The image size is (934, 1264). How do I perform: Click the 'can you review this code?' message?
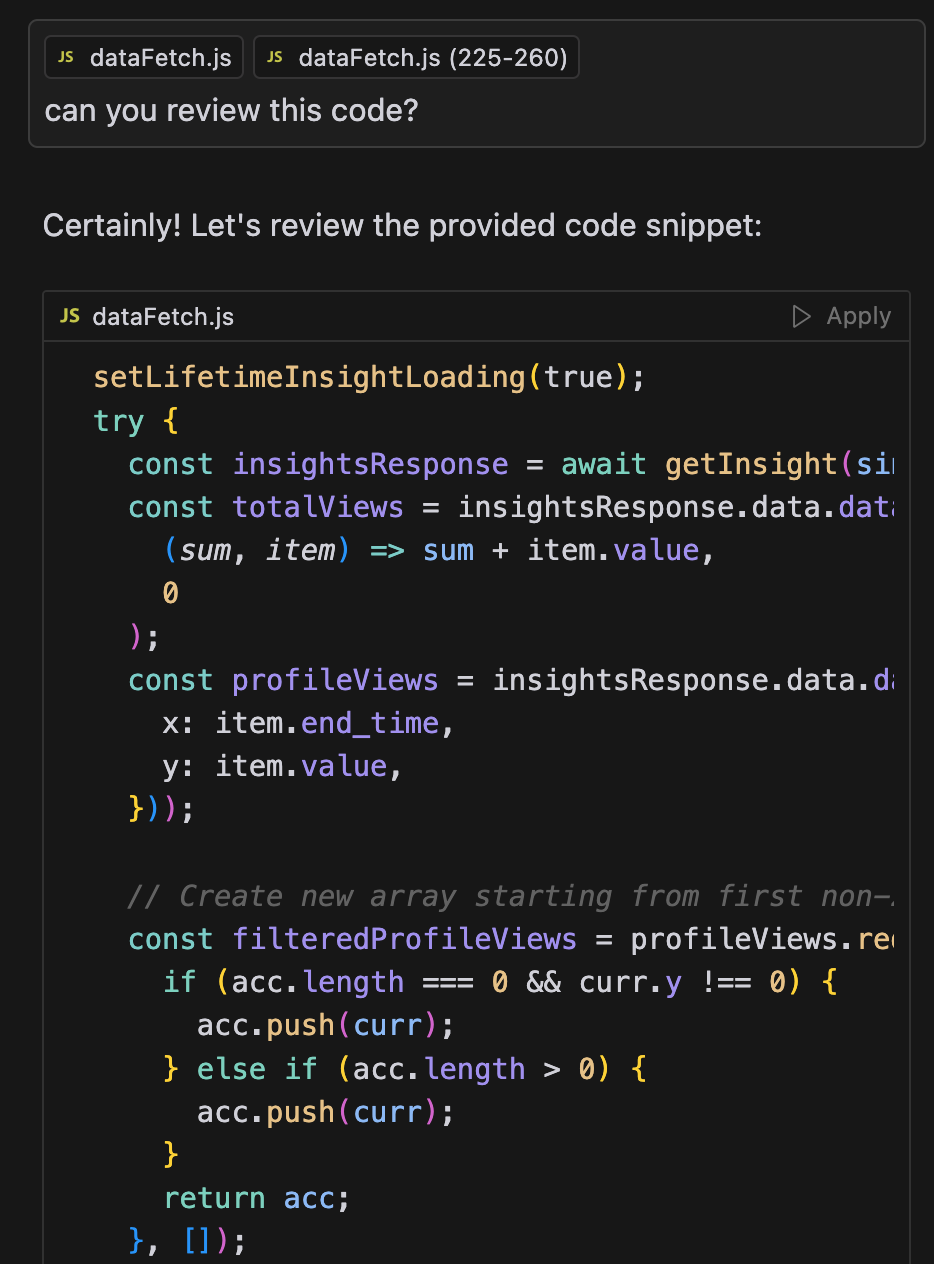231,110
